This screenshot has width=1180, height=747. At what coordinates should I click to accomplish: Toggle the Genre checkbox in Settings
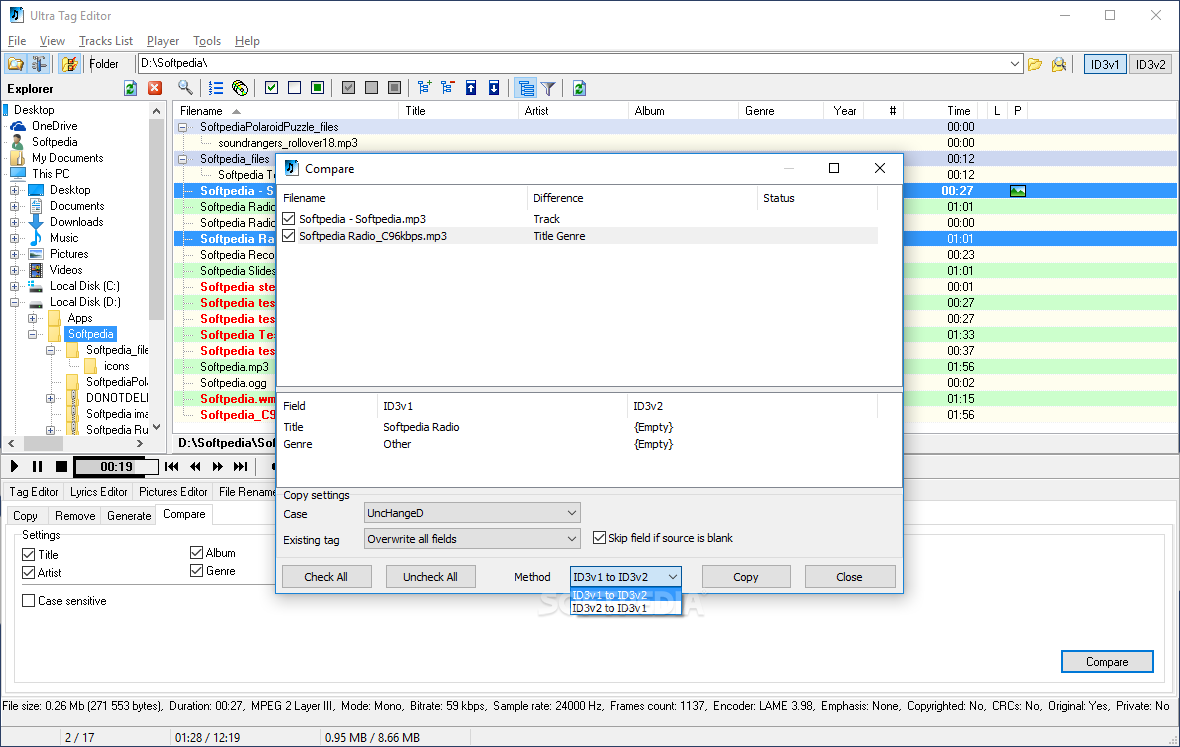(x=196, y=571)
